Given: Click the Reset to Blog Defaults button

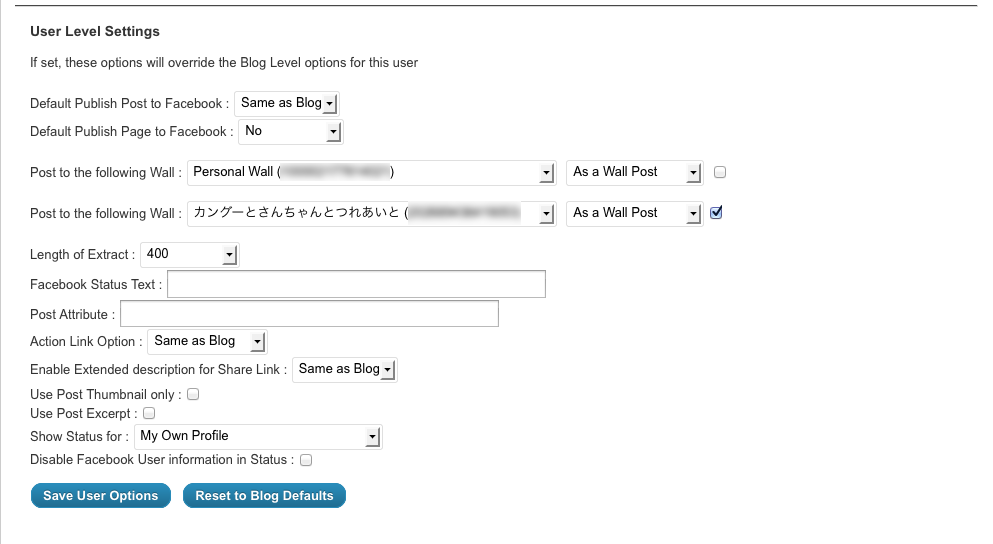Looking at the screenshot, I should coord(264,496).
